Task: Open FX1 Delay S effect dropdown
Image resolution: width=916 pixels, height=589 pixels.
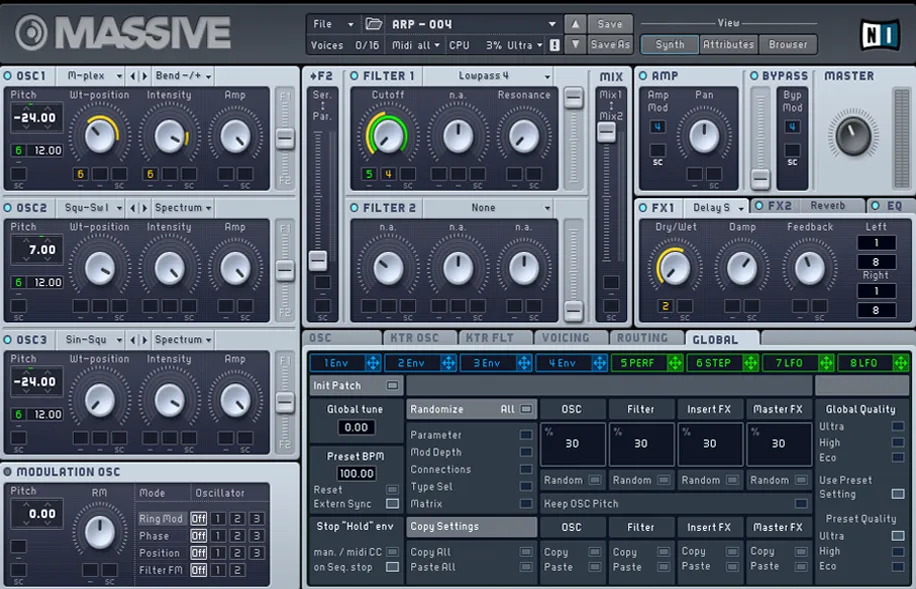Action: (x=716, y=208)
